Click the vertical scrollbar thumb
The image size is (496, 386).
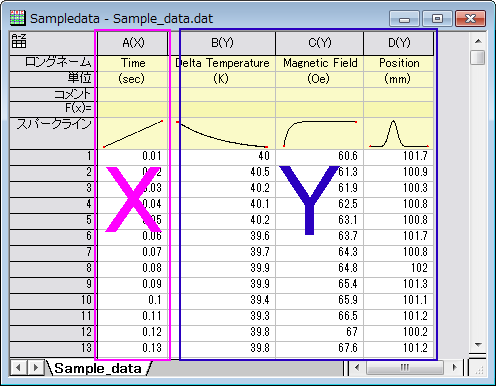point(478,57)
